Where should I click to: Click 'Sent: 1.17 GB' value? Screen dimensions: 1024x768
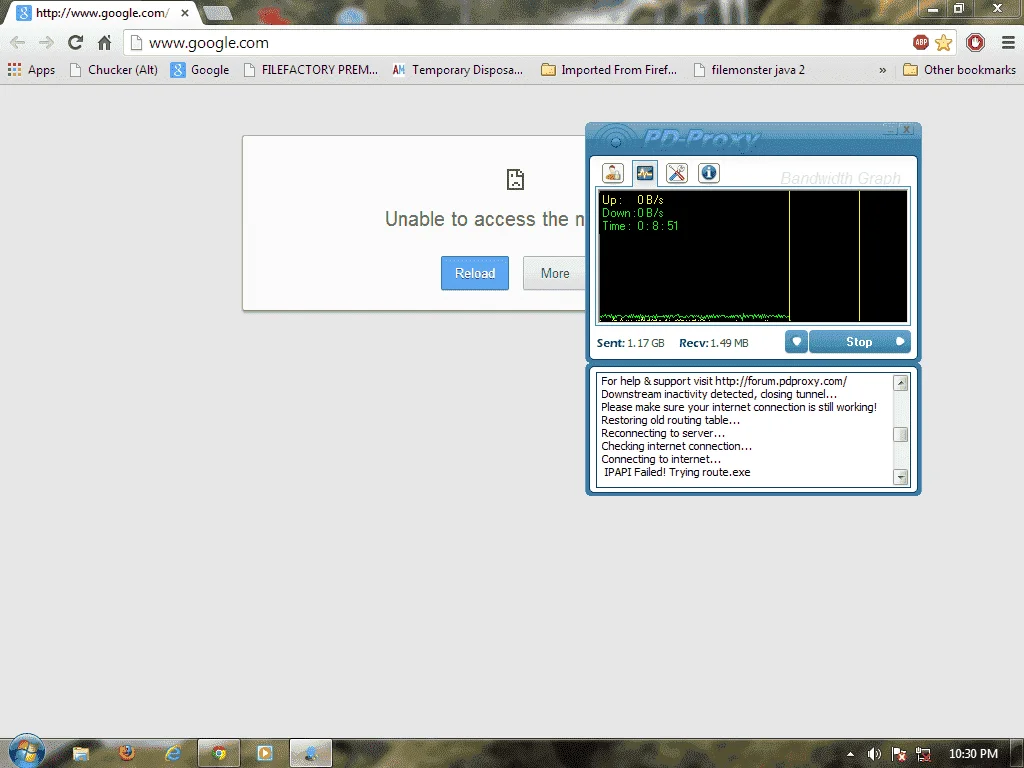(x=630, y=343)
